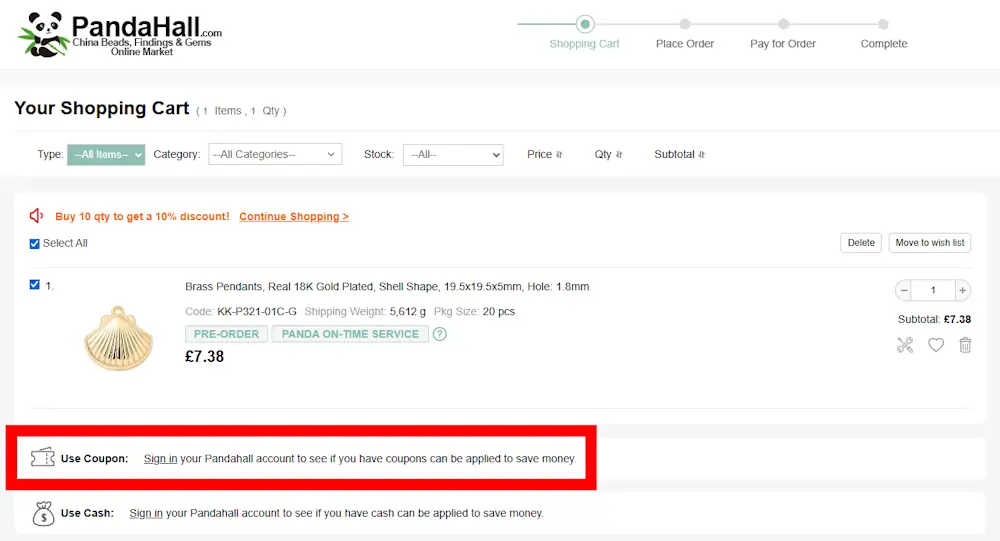Follow the Continue Shopping link
The width and height of the screenshot is (1000, 541).
294,216
